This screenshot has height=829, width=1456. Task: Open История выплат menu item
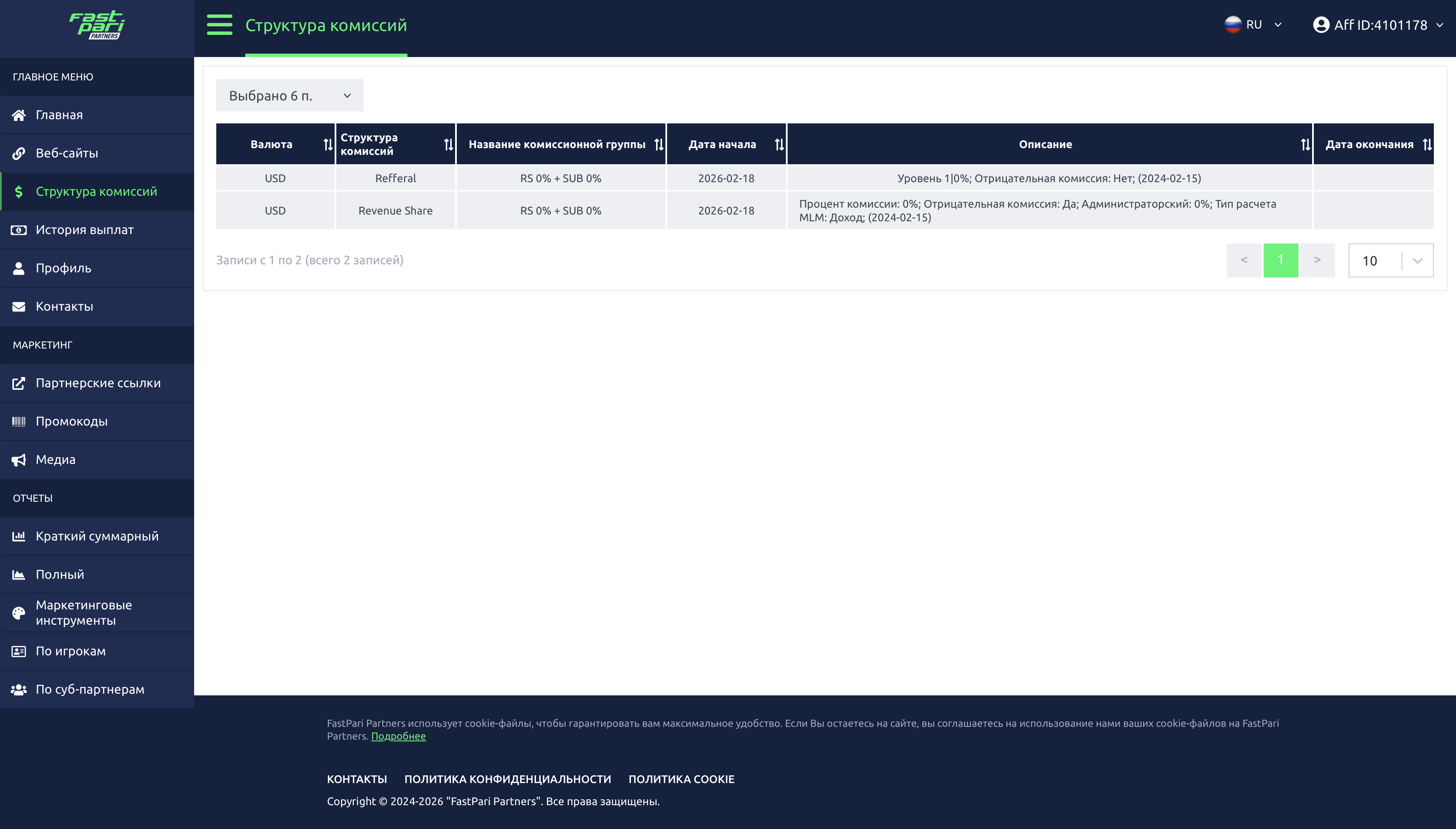click(97, 230)
